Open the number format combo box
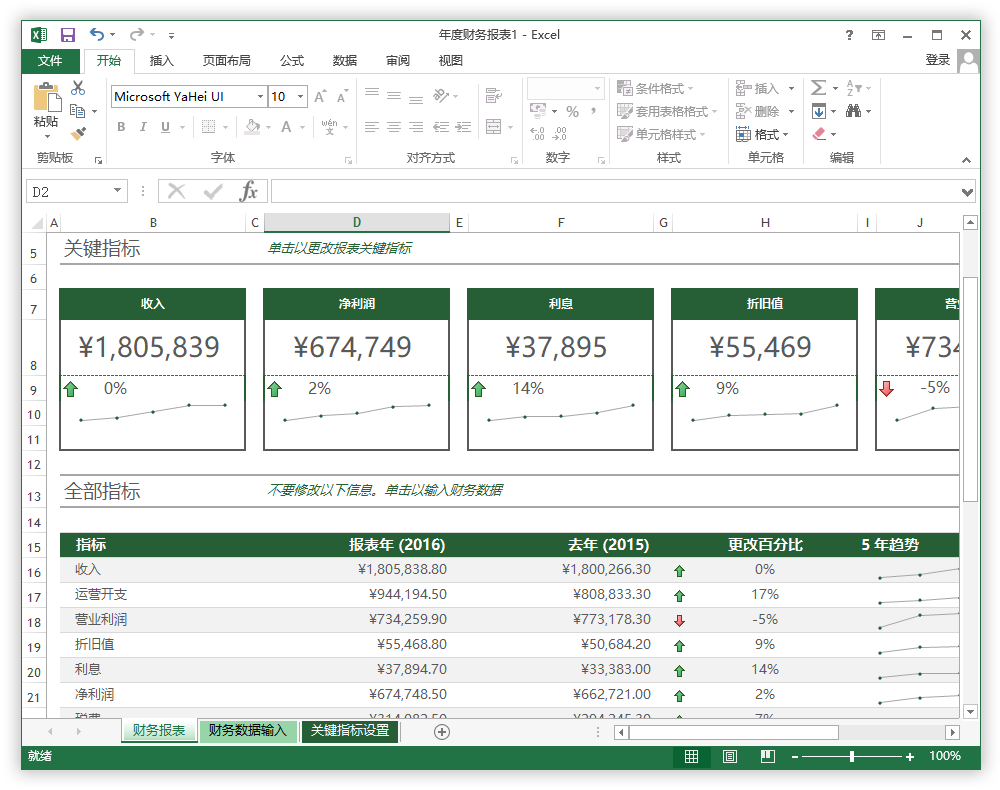This screenshot has width=1000, height=790. [x=566, y=88]
